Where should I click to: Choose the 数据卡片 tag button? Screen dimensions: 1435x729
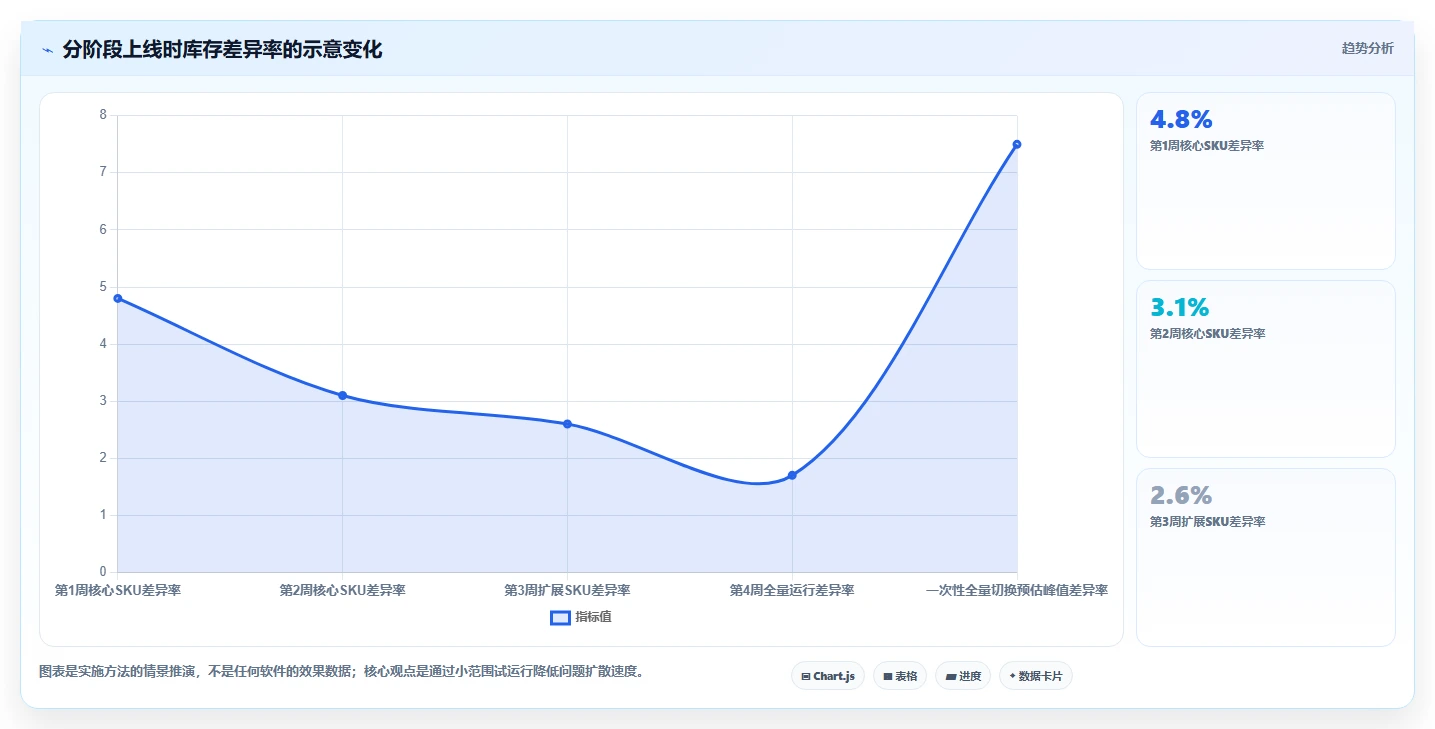1036,676
